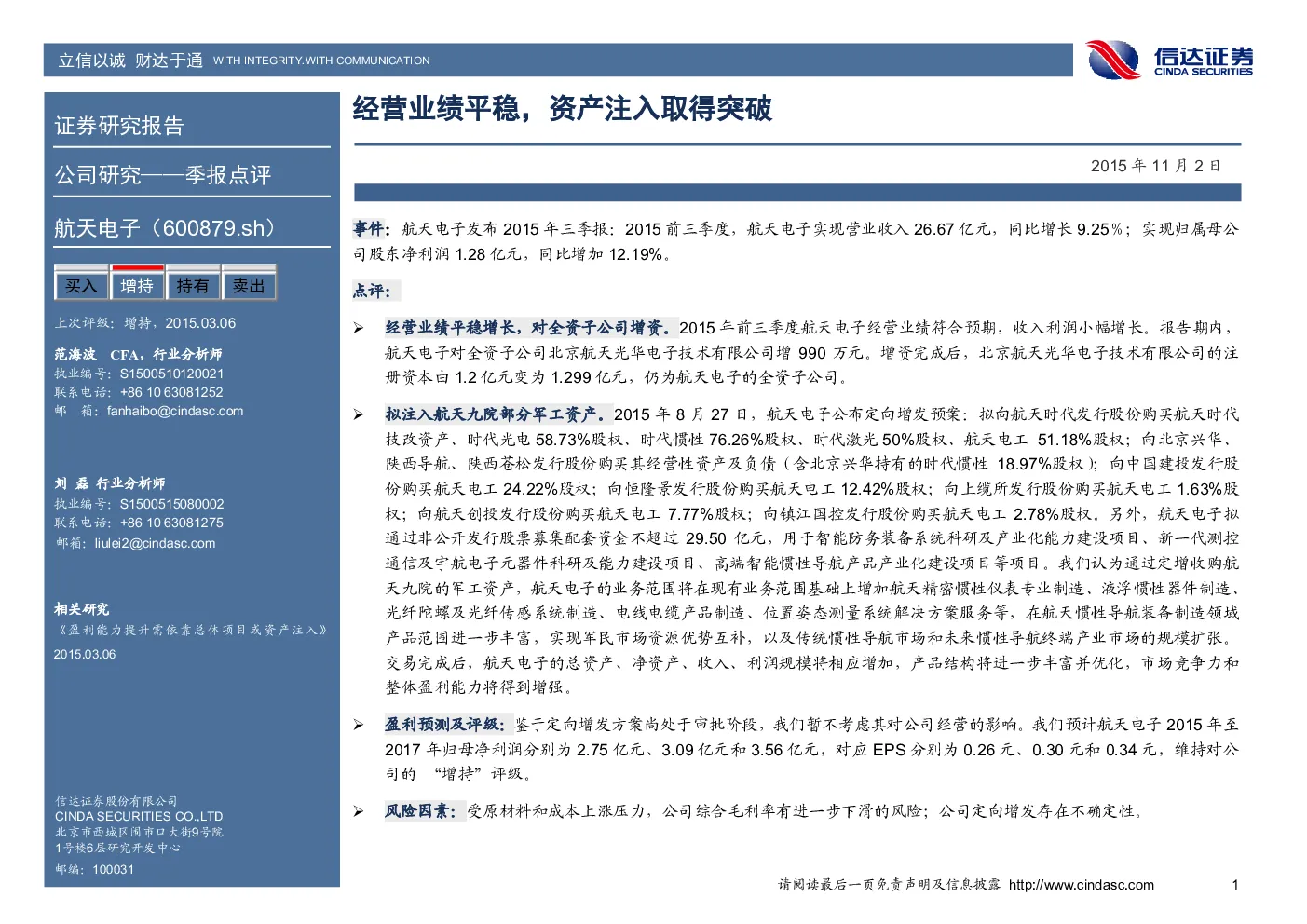Click the 事件 label
Image resolution: width=1307 pixels, height=924 pixels.
pos(370,228)
